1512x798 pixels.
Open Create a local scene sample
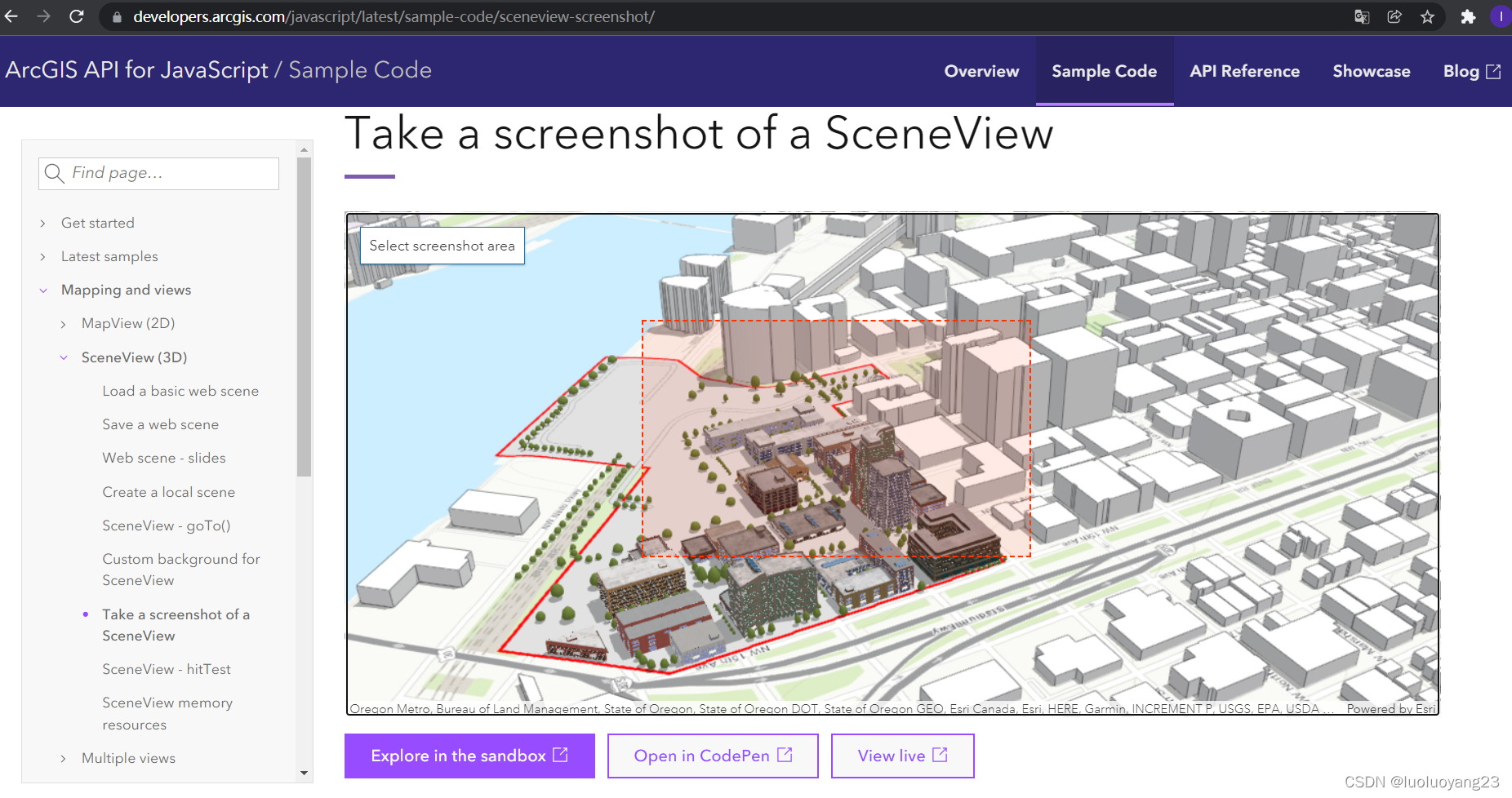click(x=168, y=492)
